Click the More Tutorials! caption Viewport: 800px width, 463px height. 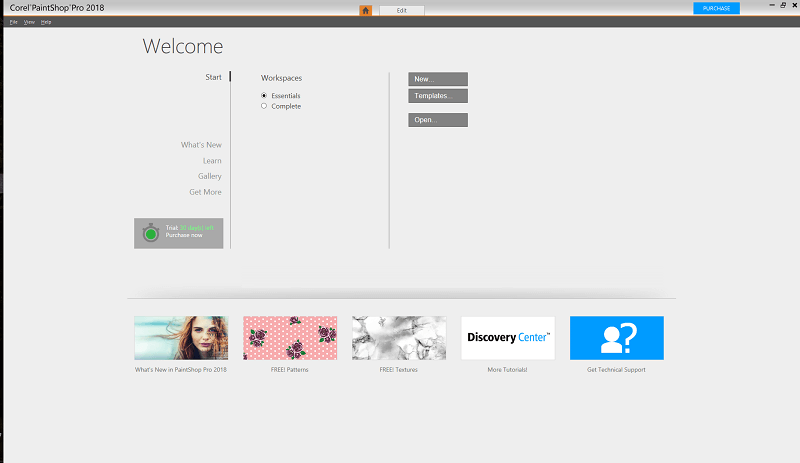(x=507, y=370)
